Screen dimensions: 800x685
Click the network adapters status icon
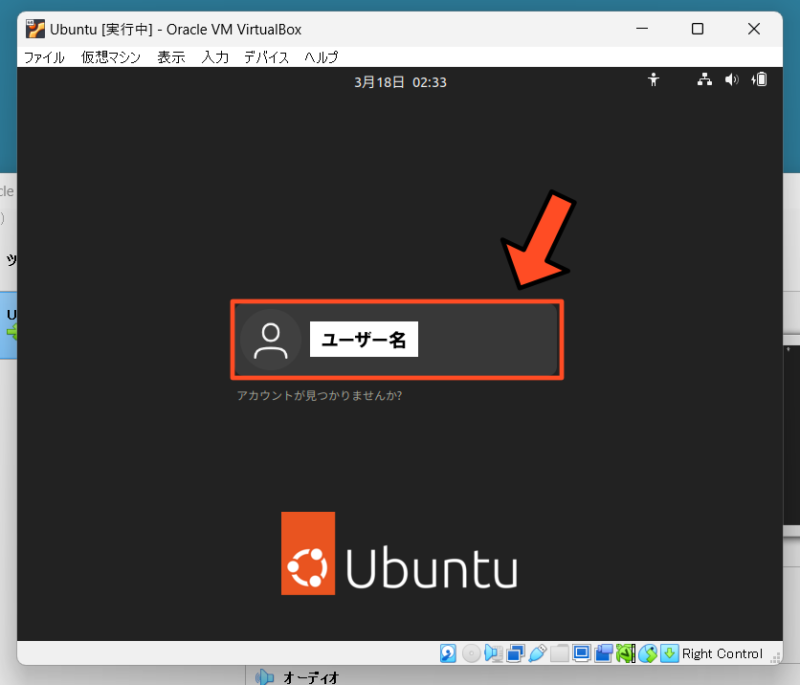click(x=515, y=653)
